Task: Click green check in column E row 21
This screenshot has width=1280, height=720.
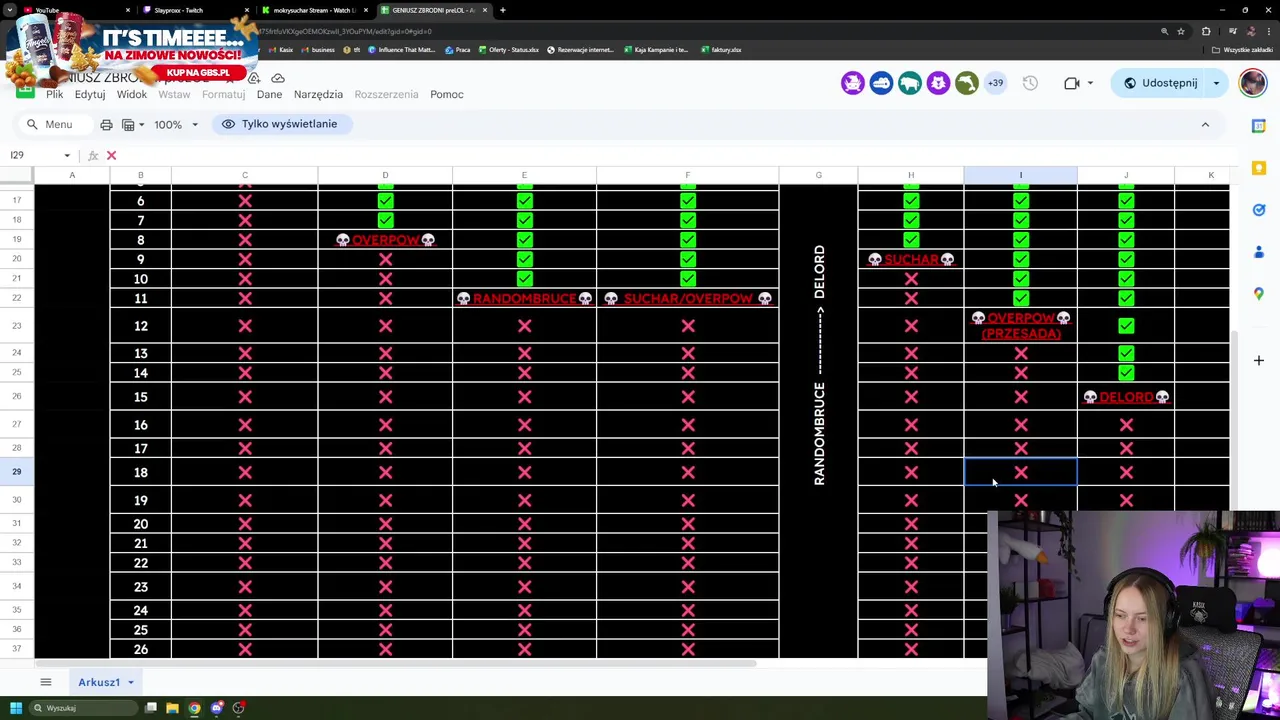Action: click(x=524, y=279)
